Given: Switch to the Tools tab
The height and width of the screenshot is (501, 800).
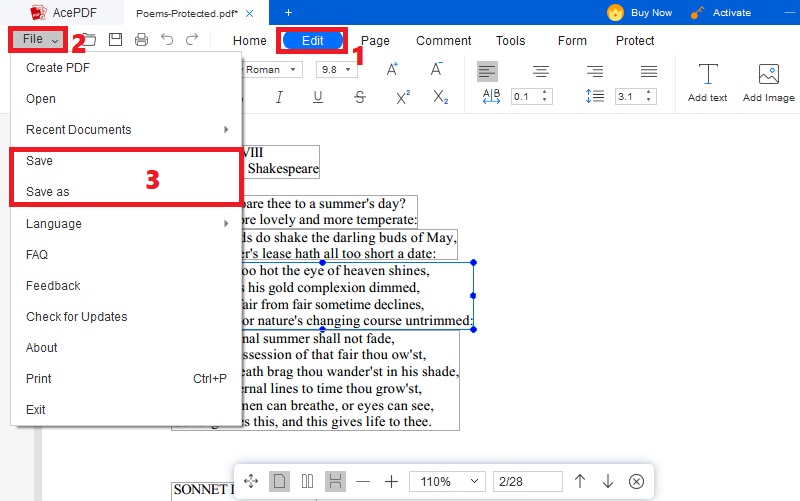Looking at the screenshot, I should point(510,40).
